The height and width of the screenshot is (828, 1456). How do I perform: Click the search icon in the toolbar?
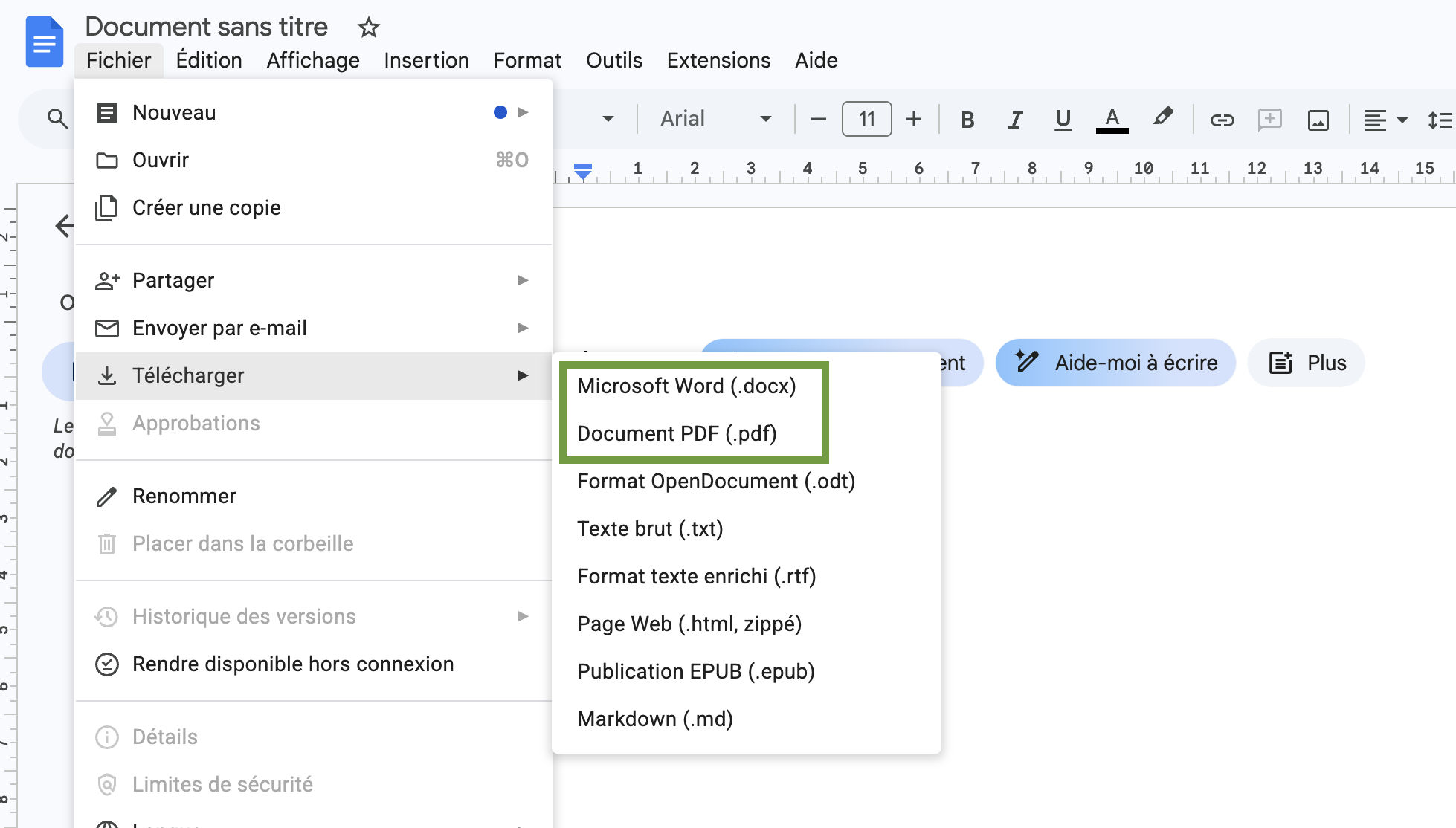click(x=56, y=119)
